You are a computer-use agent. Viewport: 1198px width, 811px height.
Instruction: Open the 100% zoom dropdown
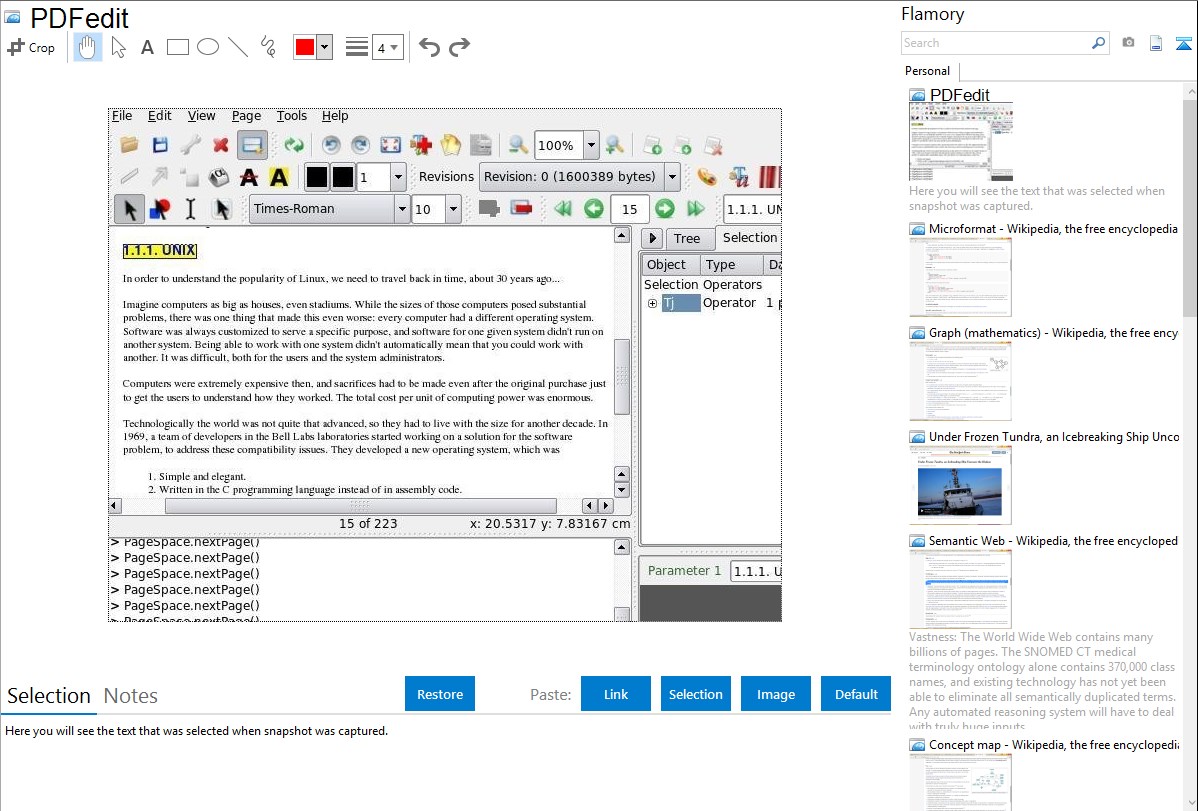(x=591, y=144)
